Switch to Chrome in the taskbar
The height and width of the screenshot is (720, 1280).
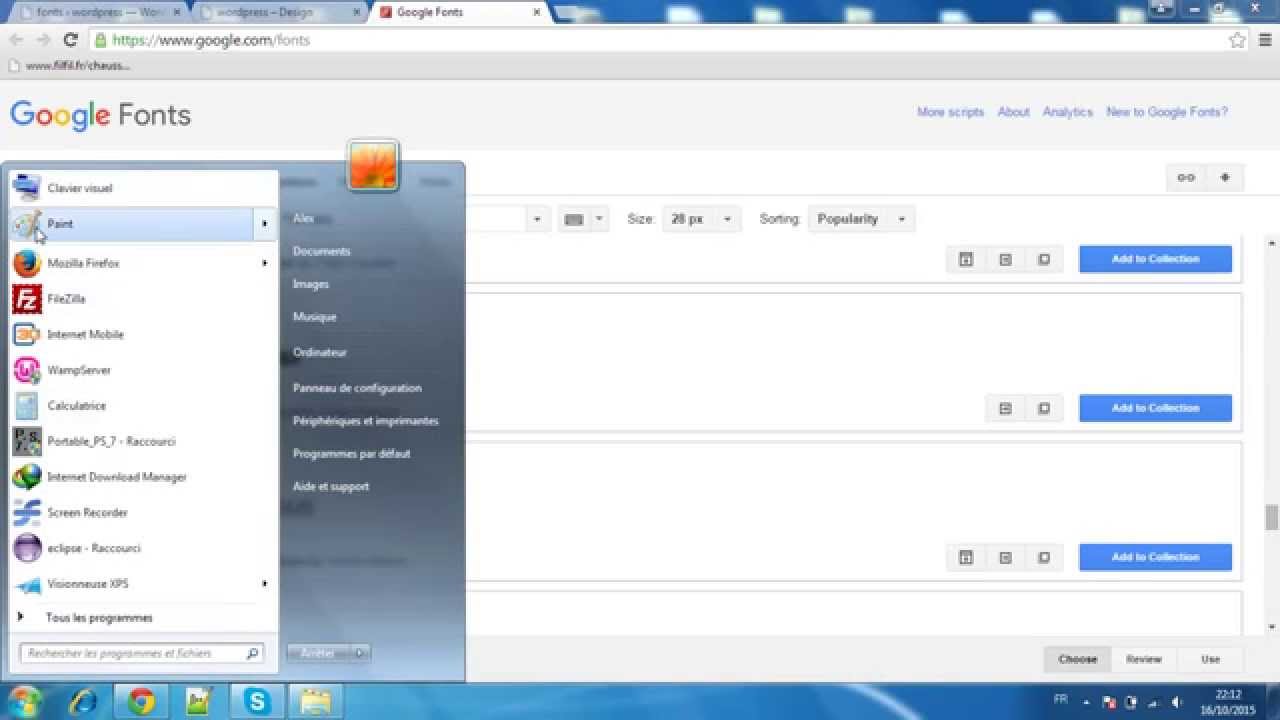click(141, 702)
